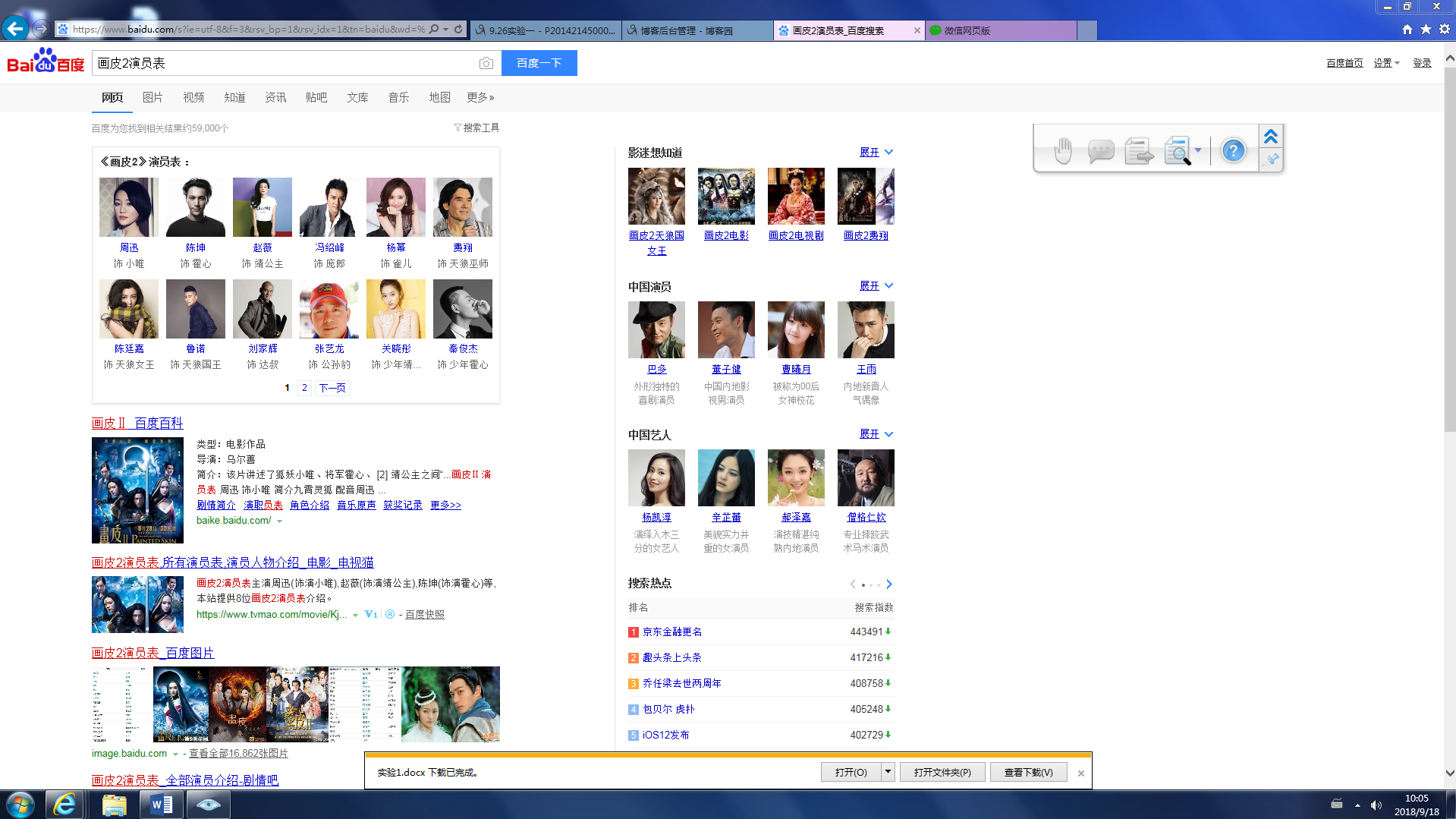This screenshot has width=1456, height=819.
Task: Open Word from the taskbar
Action: coord(162,805)
